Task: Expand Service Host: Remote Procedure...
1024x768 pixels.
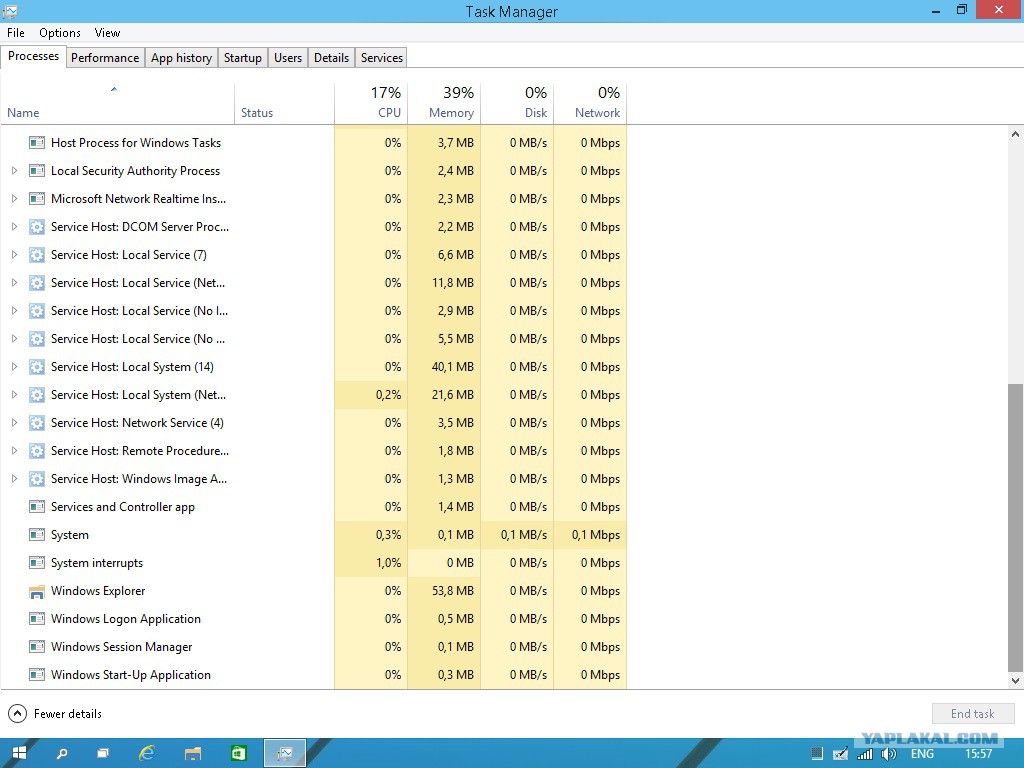Action: pyautogui.click(x=14, y=451)
